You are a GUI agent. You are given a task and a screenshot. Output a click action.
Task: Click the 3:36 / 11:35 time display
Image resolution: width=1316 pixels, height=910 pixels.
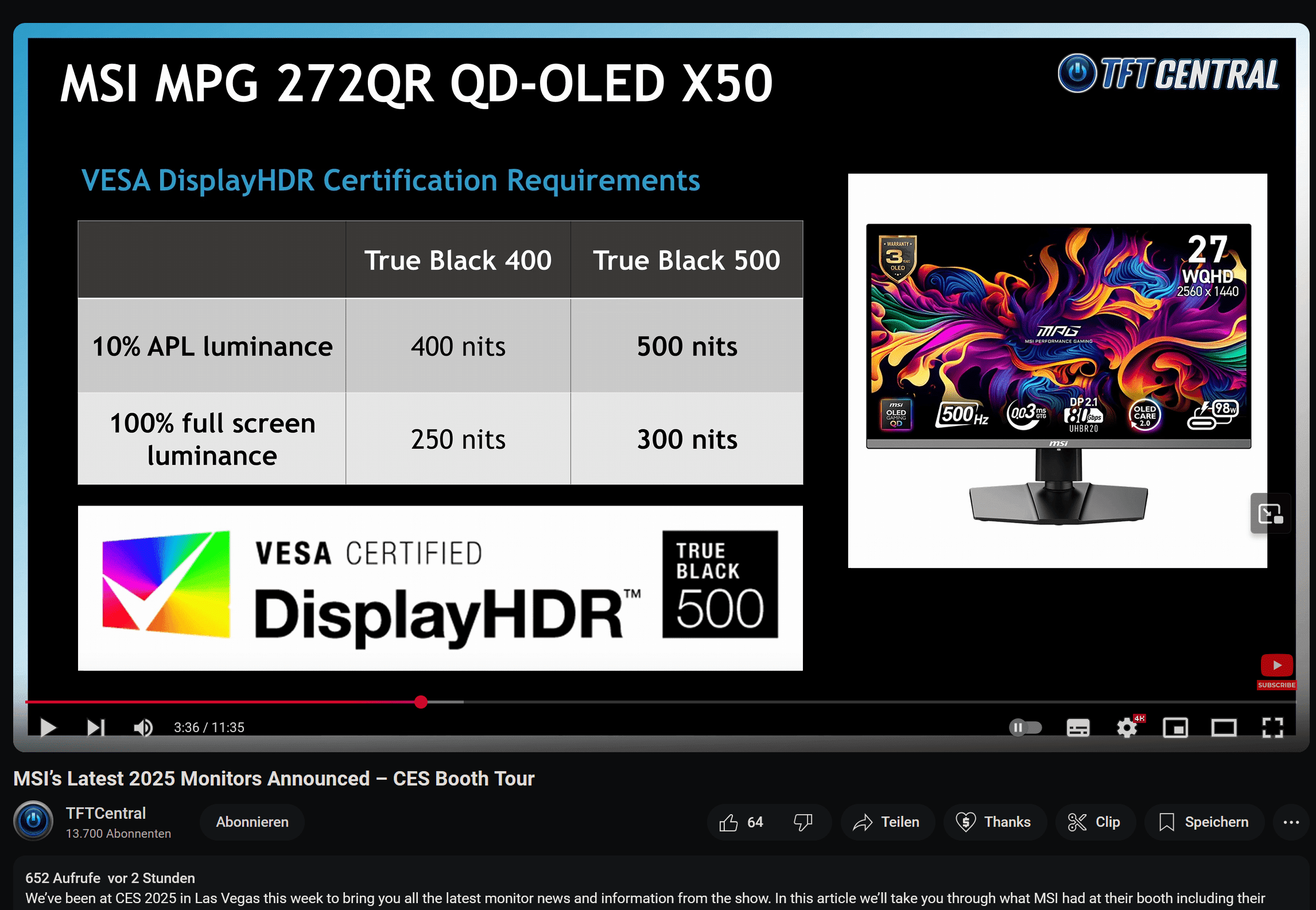(x=209, y=728)
